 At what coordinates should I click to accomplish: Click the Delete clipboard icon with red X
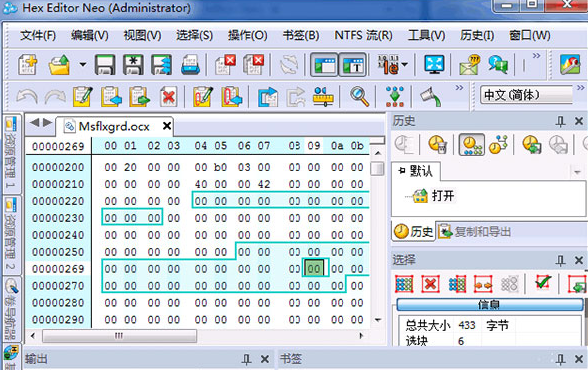click(168, 97)
